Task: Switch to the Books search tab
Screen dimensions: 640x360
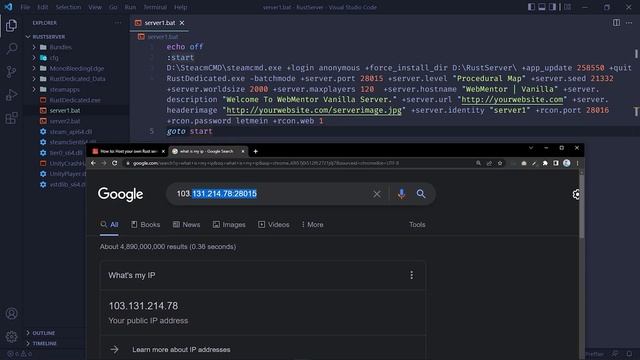Action: (x=145, y=224)
